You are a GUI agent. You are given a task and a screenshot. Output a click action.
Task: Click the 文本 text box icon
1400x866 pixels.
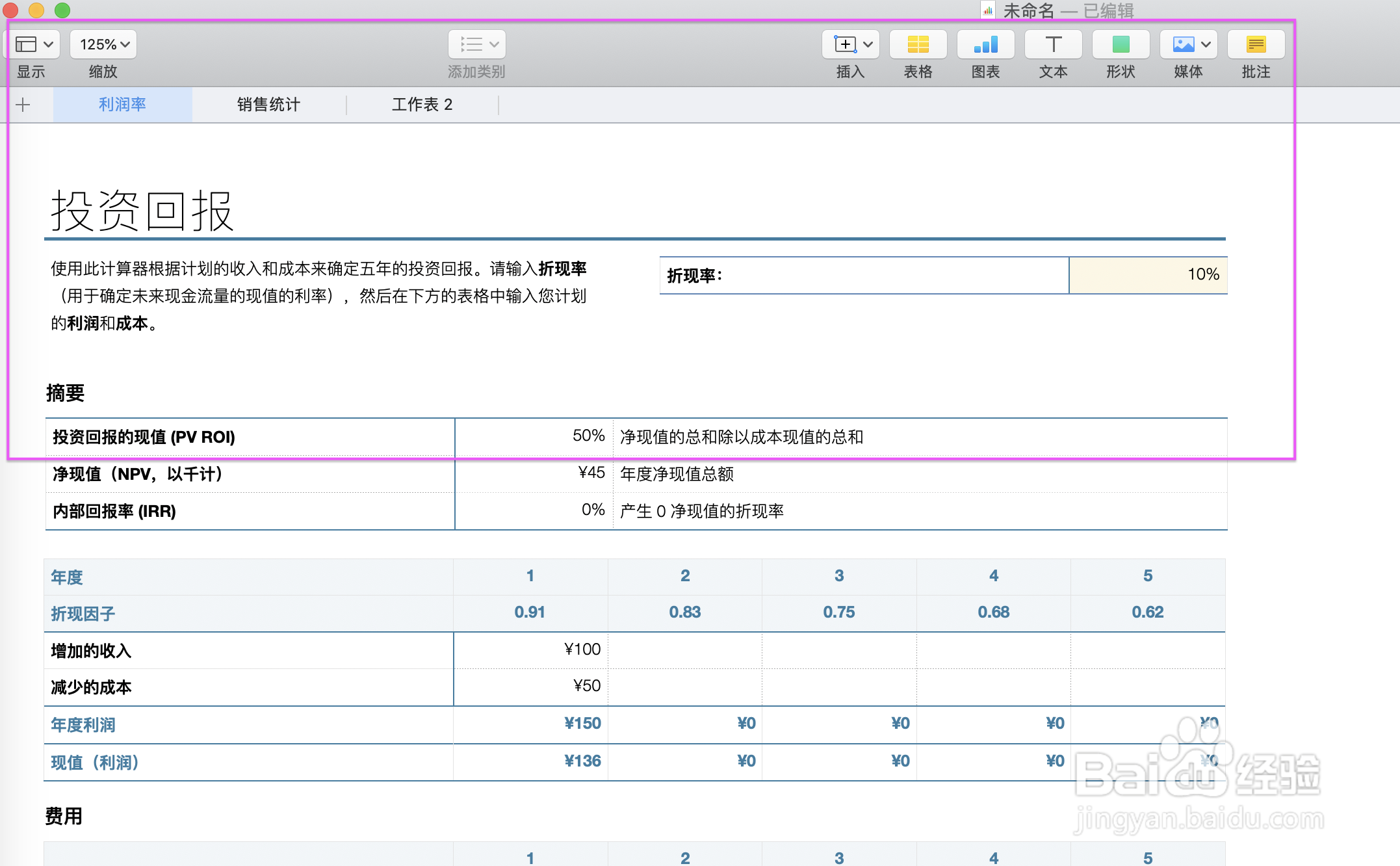tap(1053, 44)
